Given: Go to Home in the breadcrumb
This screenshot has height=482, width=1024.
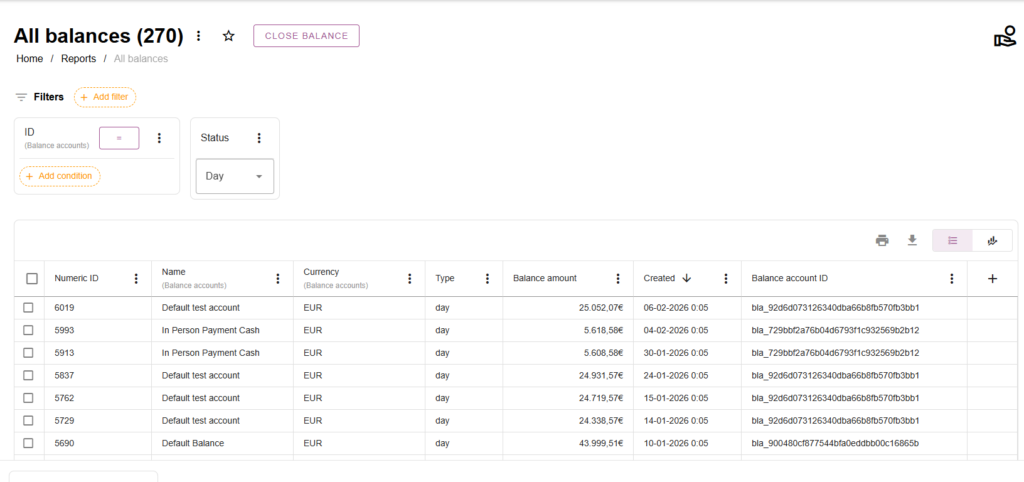Looking at the screenshot, I should pyautogui.click(x=29, y=59).
